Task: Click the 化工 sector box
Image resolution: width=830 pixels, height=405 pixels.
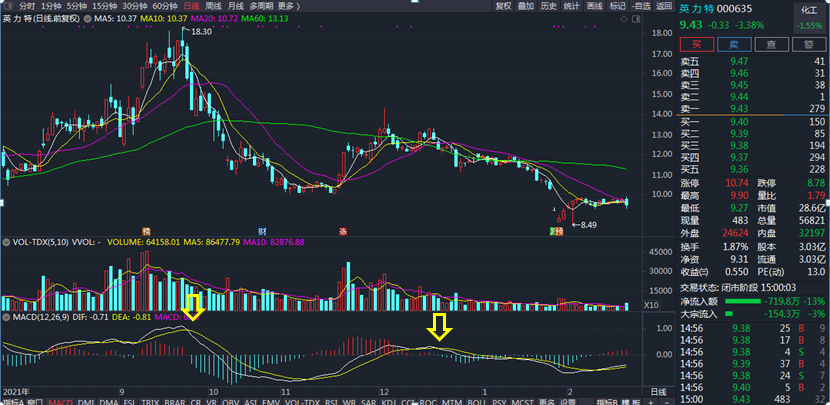Action: point(808,18)
